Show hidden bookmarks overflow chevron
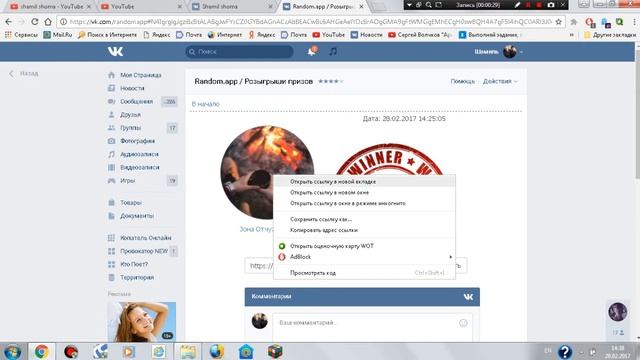Image resolution: width=640 pixels, height=360 pixels. (x=571, y=35)
